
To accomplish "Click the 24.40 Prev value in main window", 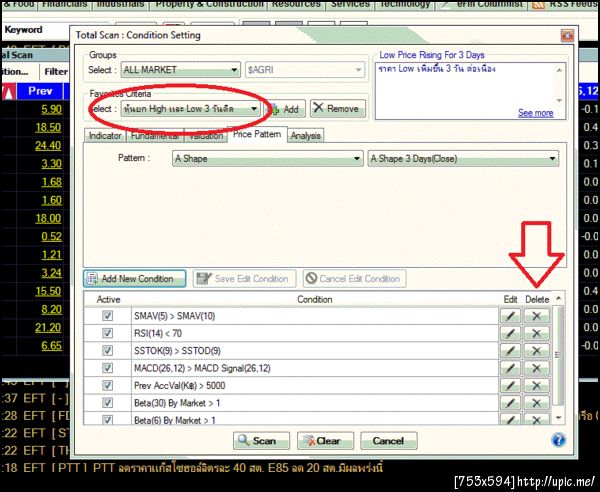I will (48, 145).
